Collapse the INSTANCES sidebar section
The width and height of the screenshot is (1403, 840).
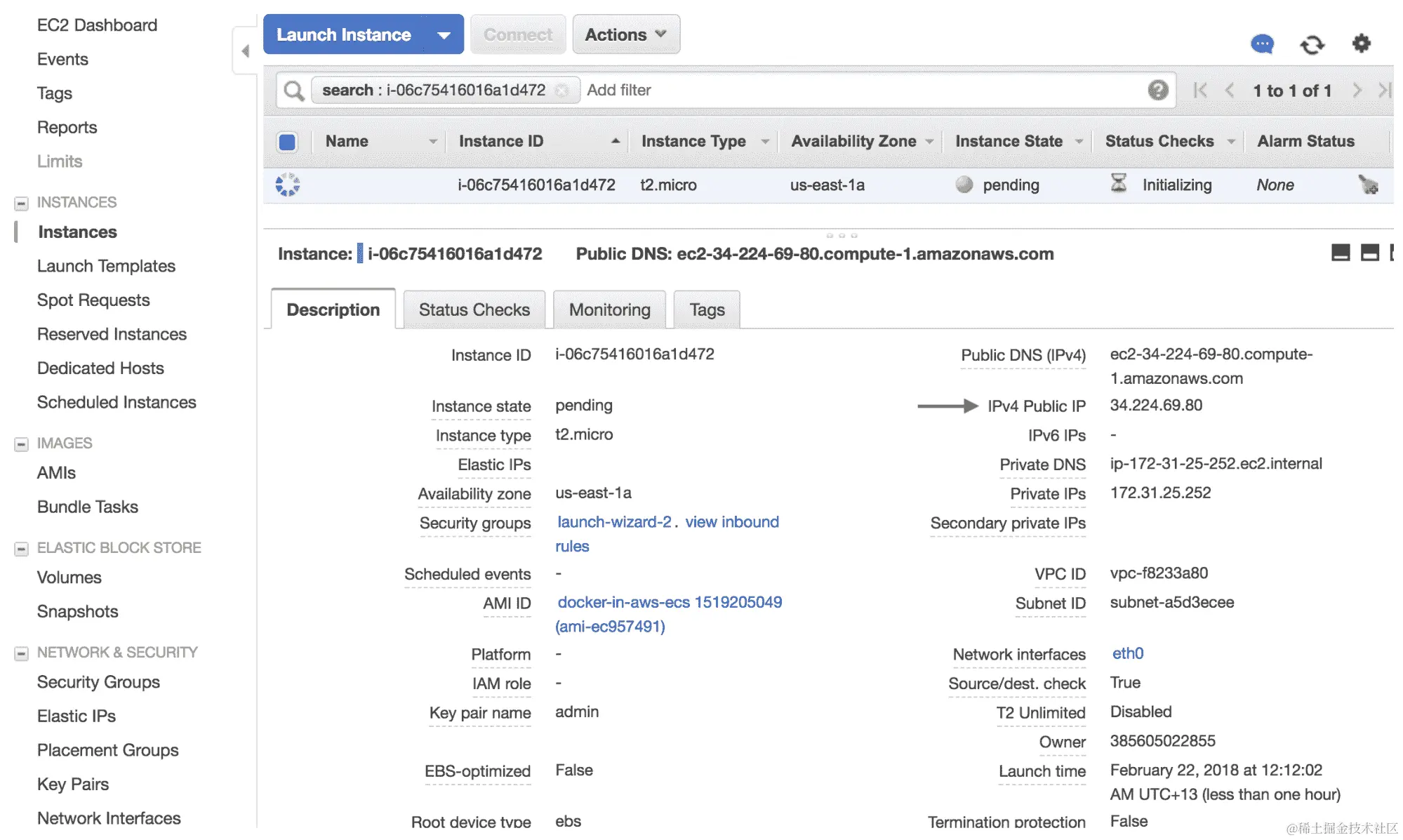[x=21, y=204]
